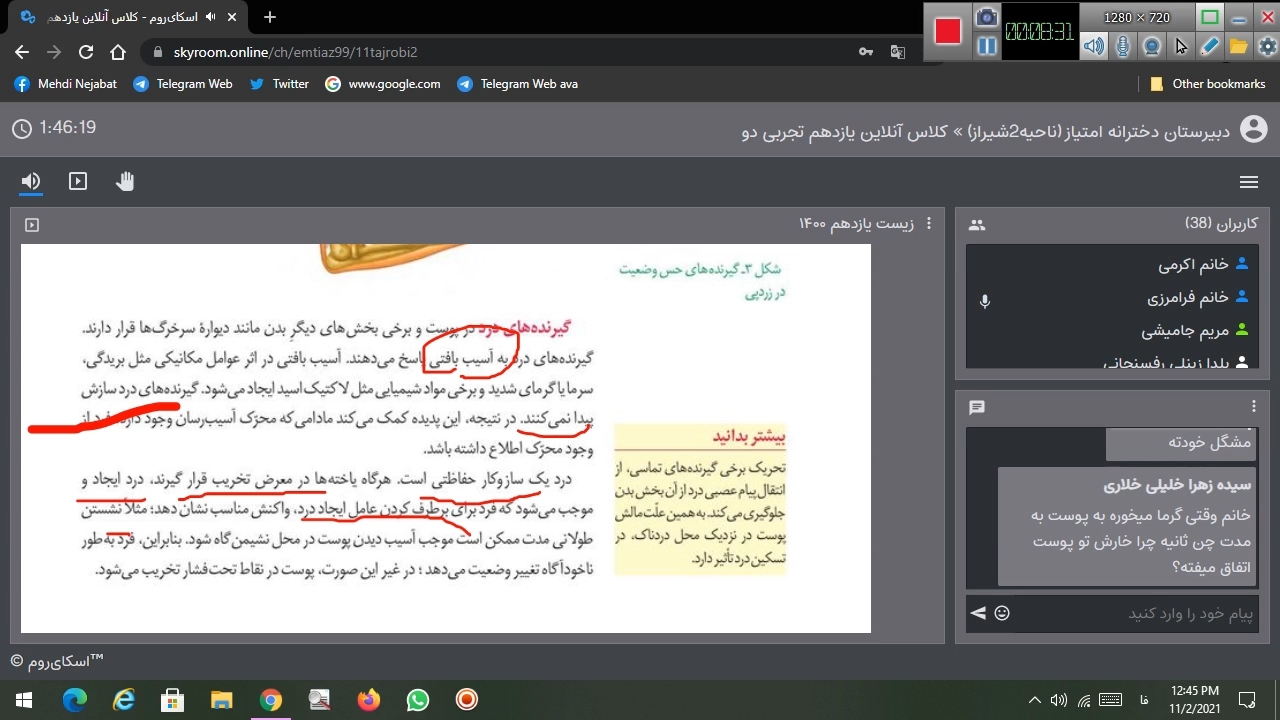Take a screenshot with recorder camera icon
Image resolution: width=1280 pixels, height=720 pixels.
point(987,17)
